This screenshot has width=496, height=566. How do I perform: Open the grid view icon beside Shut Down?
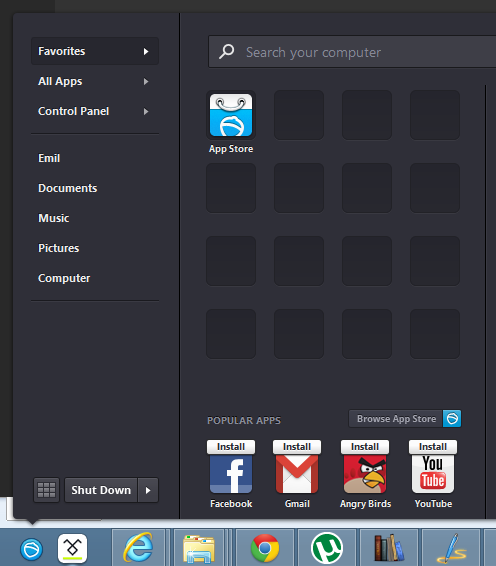coord(47,490)
